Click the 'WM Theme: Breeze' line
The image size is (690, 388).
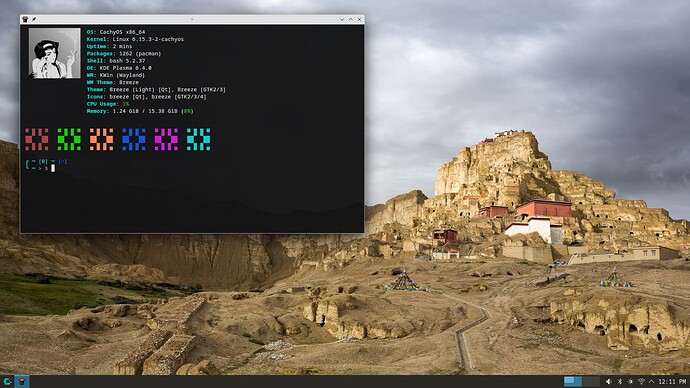113,82
